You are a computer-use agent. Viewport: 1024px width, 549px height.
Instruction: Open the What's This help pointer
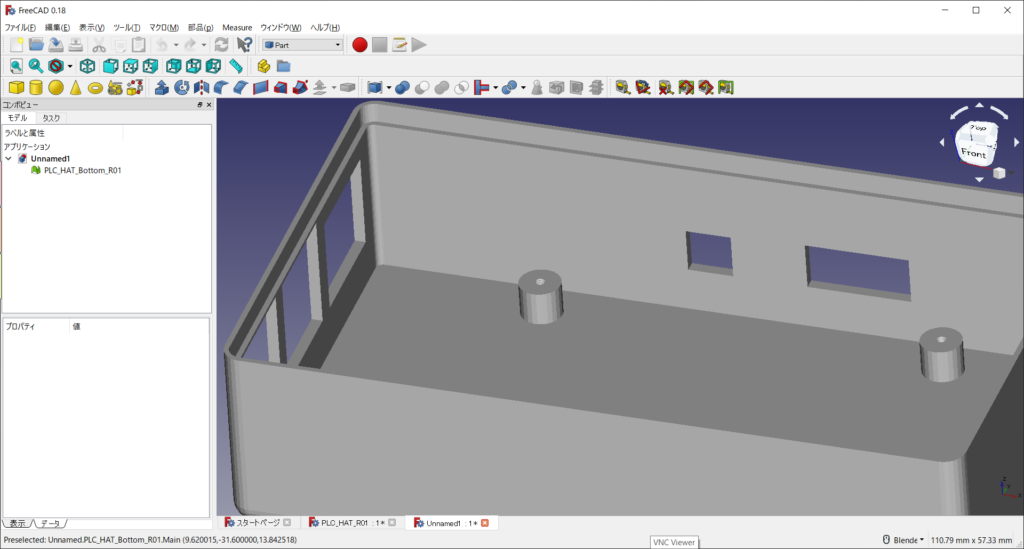tap(245, 44)
